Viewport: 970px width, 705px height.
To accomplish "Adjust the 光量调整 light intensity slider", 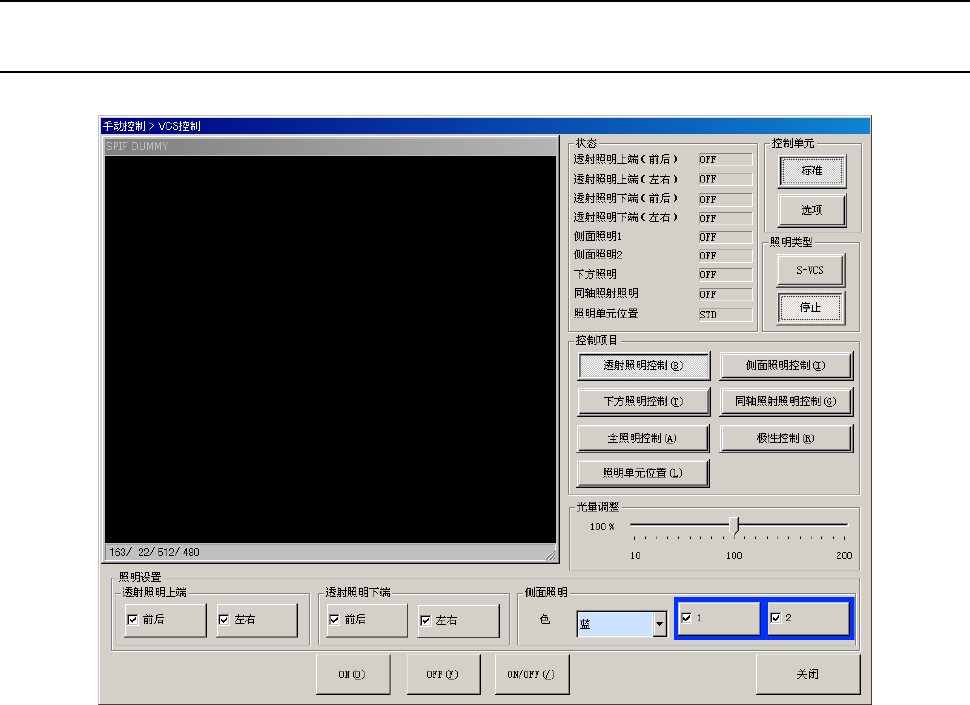I will (736, 524).
